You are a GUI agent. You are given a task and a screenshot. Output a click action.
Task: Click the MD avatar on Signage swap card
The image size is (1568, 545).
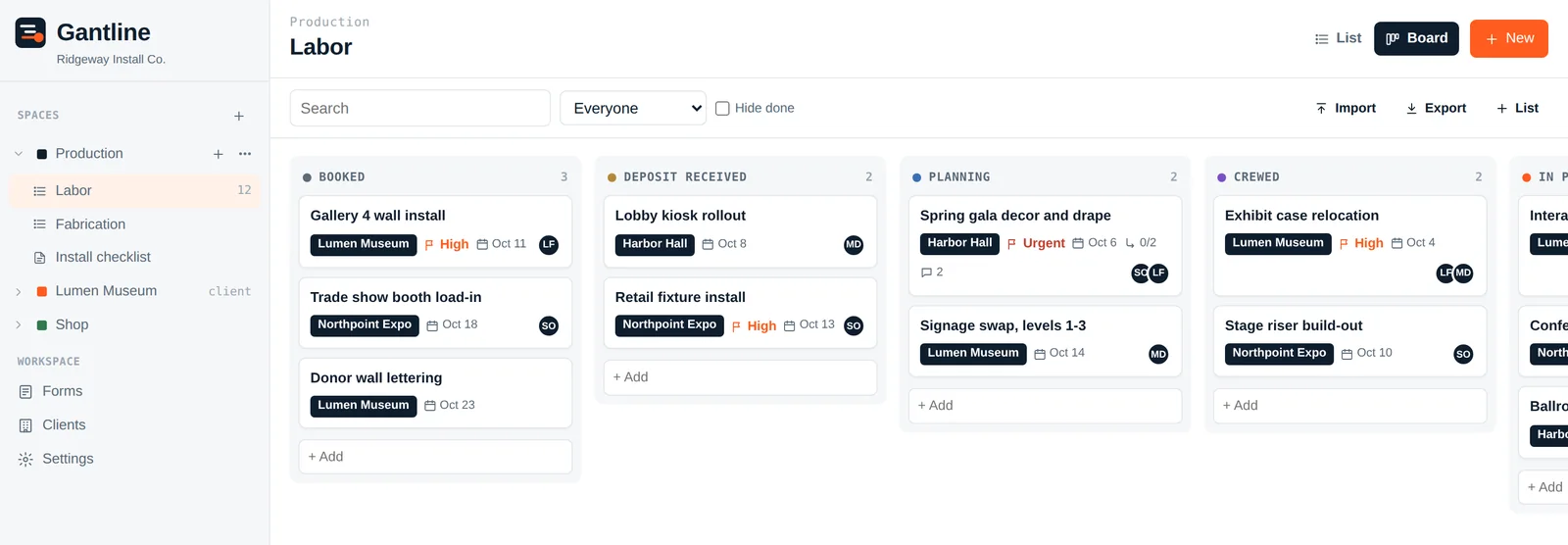click(1158, 354)
